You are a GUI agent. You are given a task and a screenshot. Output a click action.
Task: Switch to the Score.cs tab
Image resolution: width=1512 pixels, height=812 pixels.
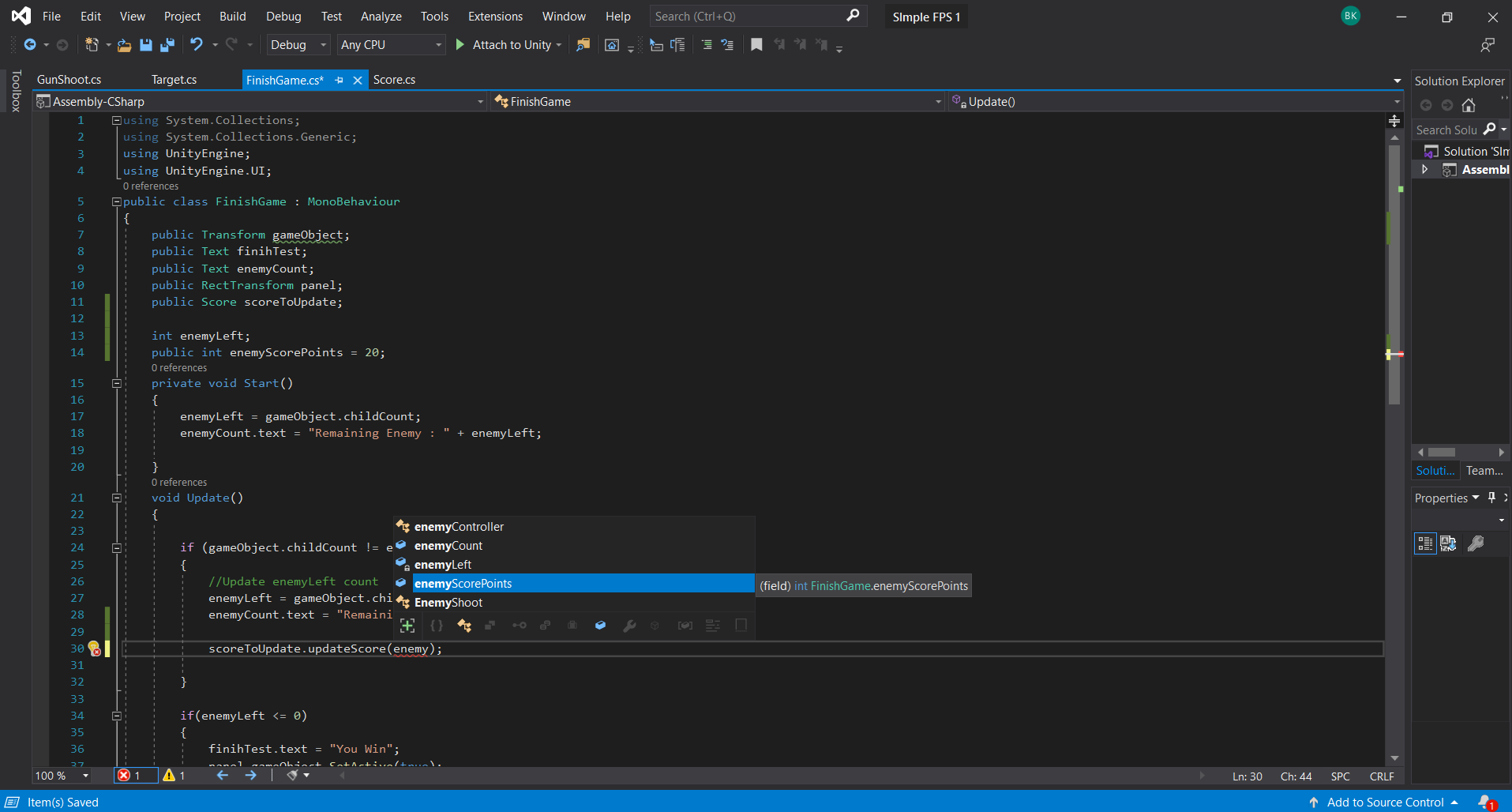(x=394, y=80)
